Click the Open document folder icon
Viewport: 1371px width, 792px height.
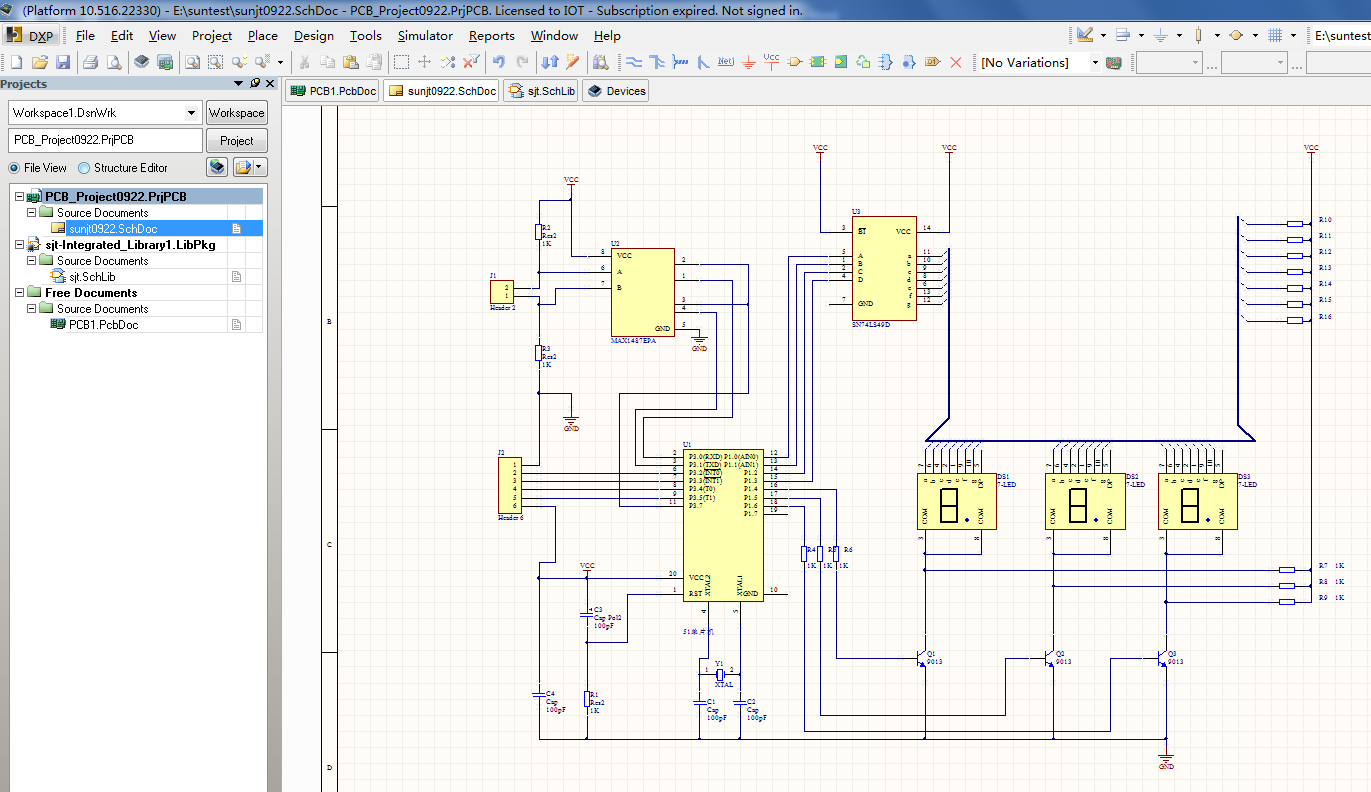tap(39, 62)
